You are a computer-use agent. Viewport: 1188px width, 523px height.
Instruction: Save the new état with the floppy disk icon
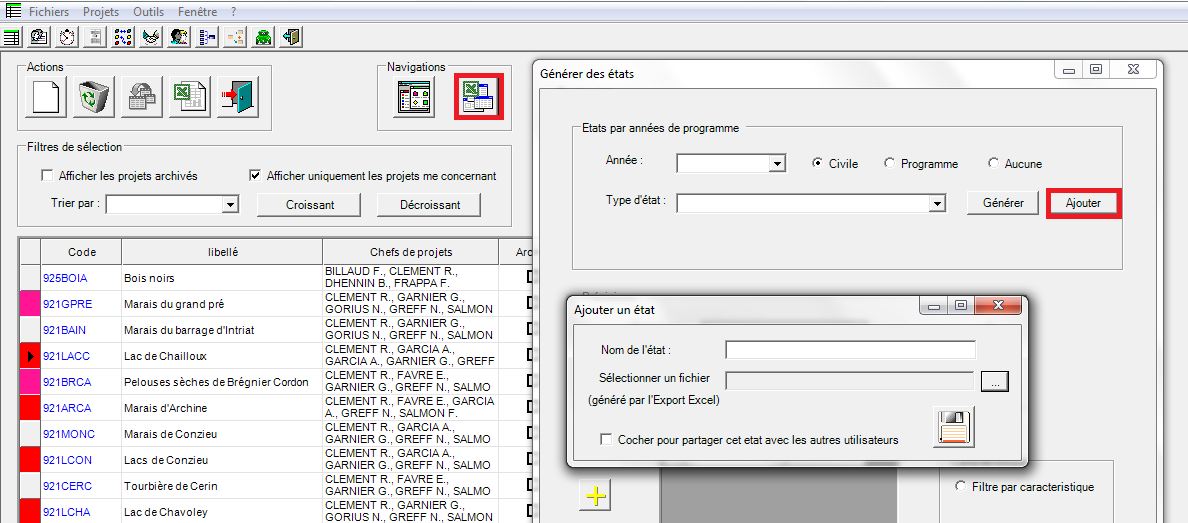coord(952,427)
